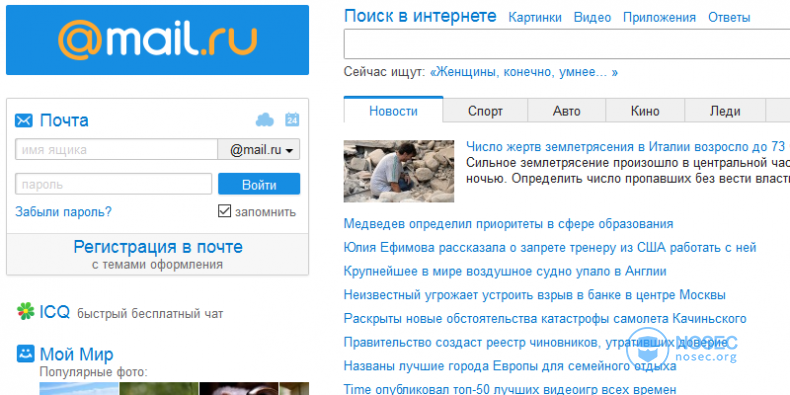Toggle the запомнить checkbox
This screenshot has height=395, width=790.
click(224, 211)
